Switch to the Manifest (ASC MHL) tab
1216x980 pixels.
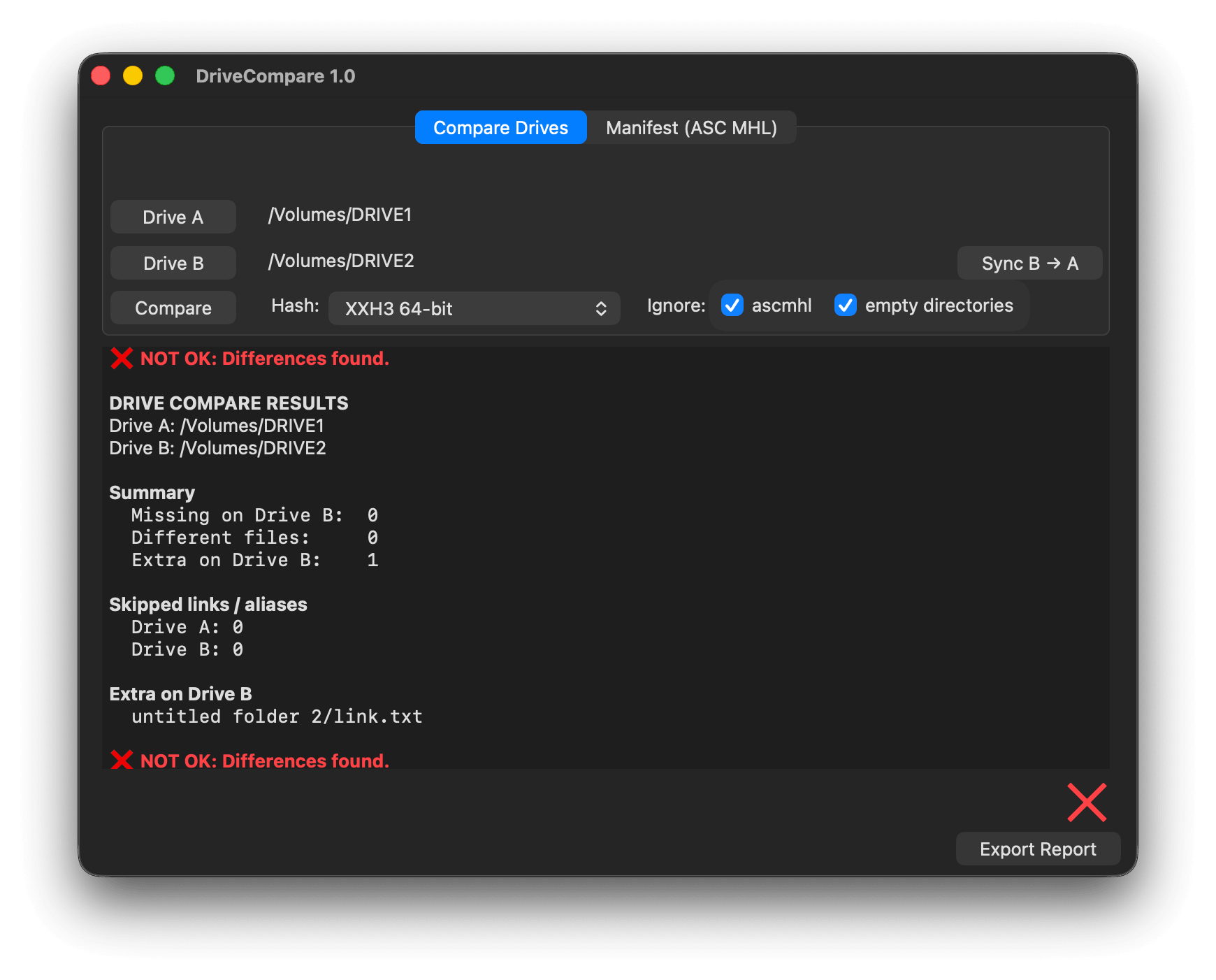click(x=691, y=128)
